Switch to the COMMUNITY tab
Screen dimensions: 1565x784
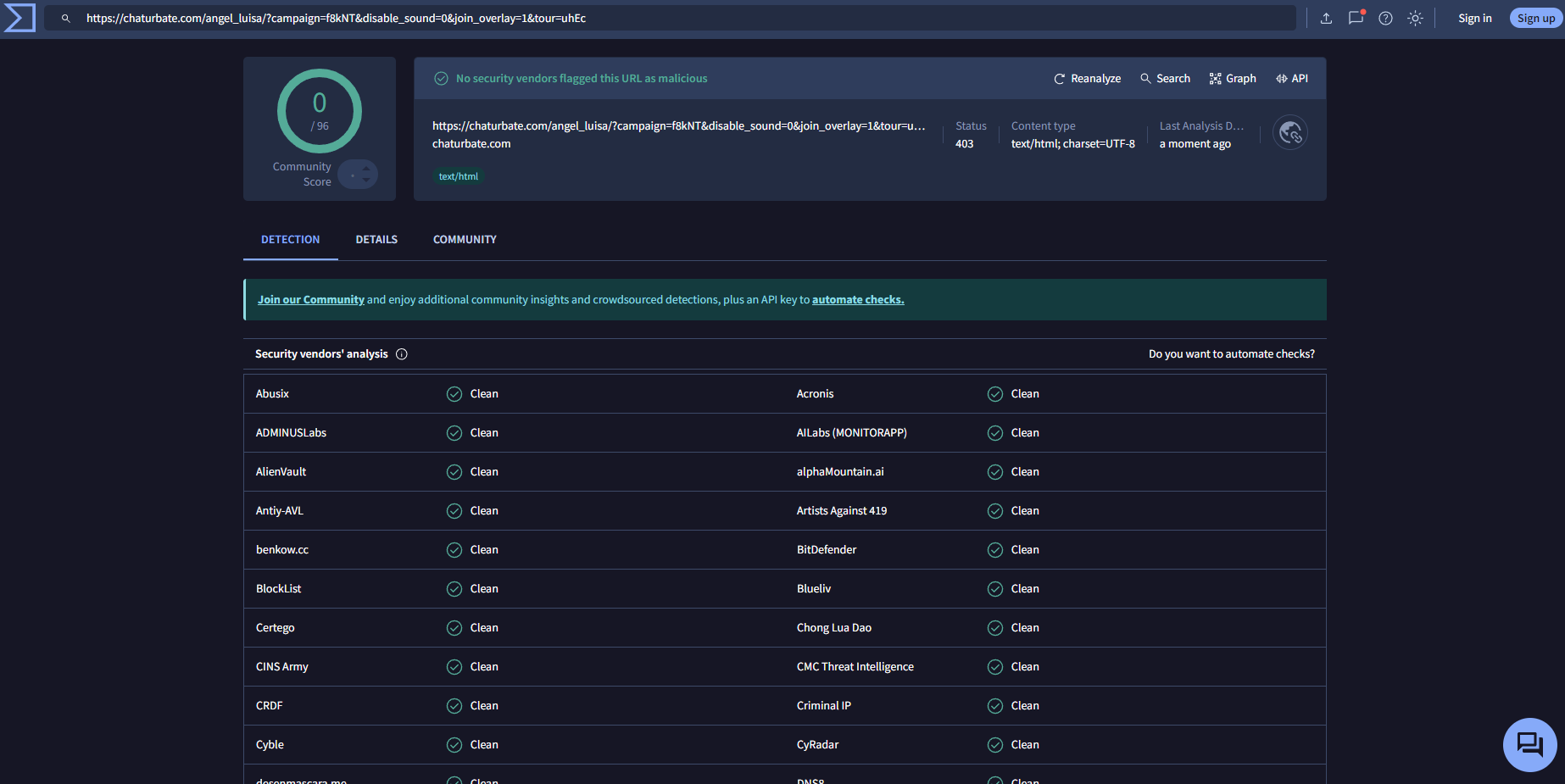pyautogui.click(x=465, y=240)
